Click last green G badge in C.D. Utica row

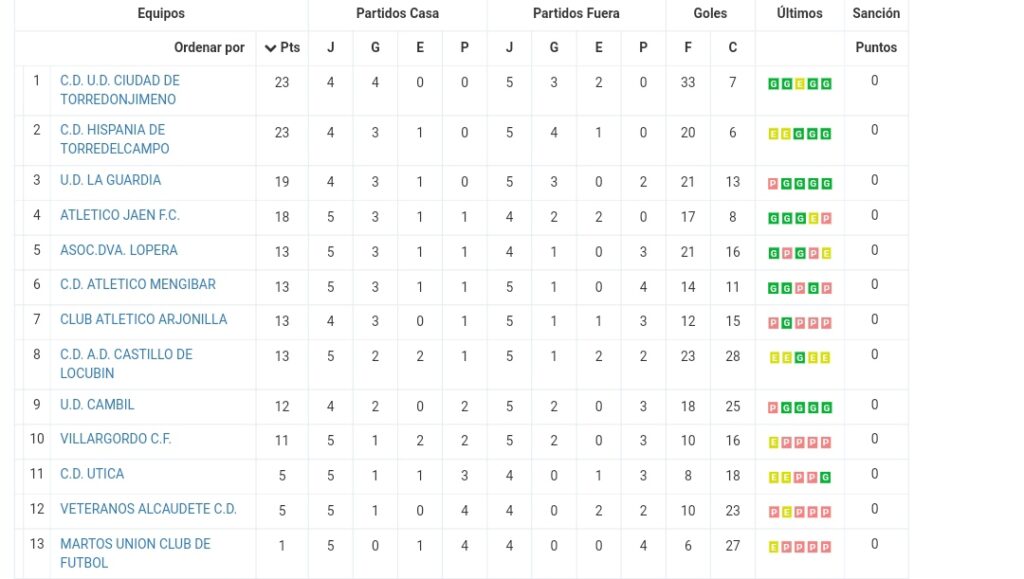click(826, 477)
